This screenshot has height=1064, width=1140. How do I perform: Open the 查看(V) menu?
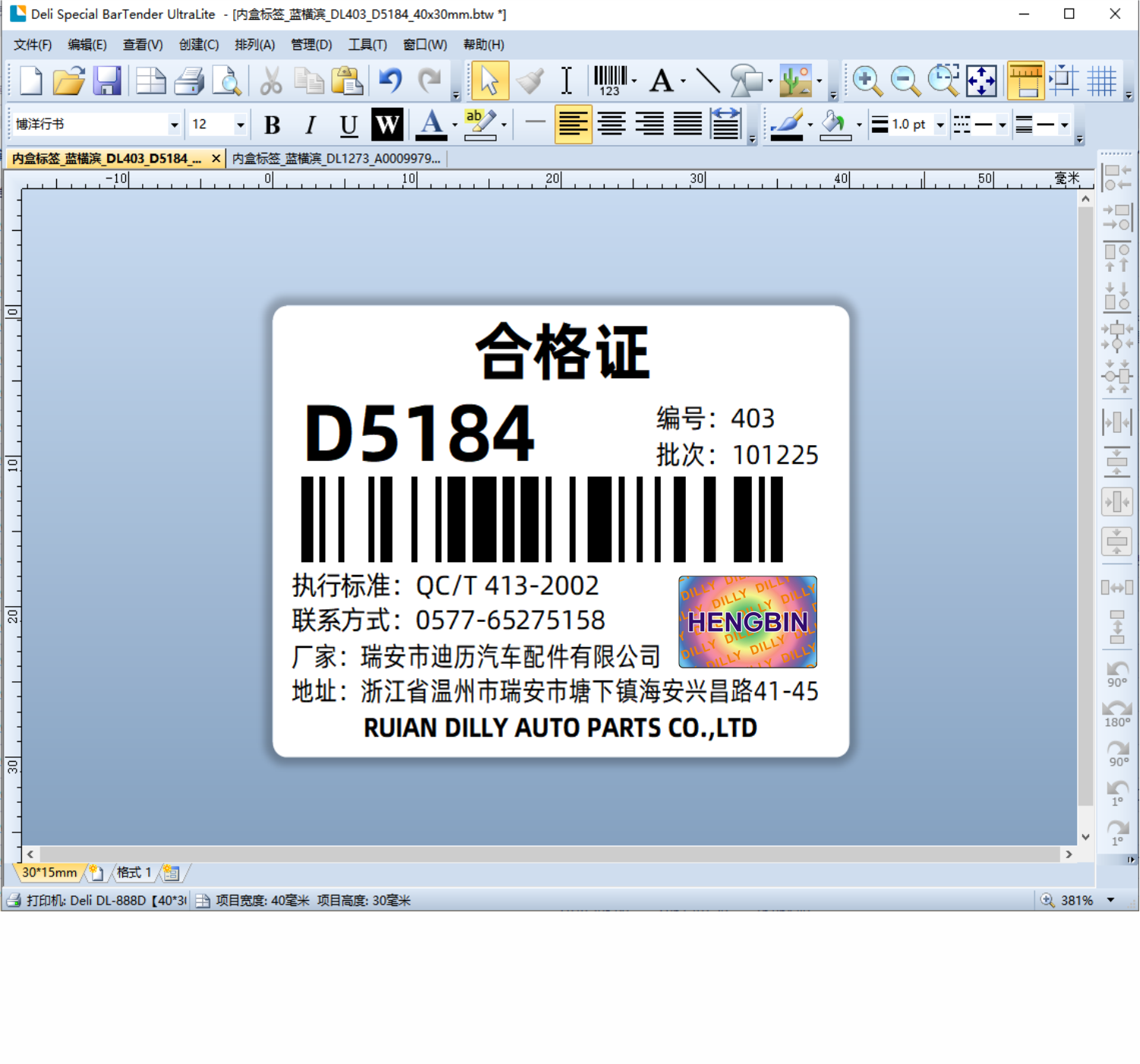pyautogui.click(x=143, y=45)
